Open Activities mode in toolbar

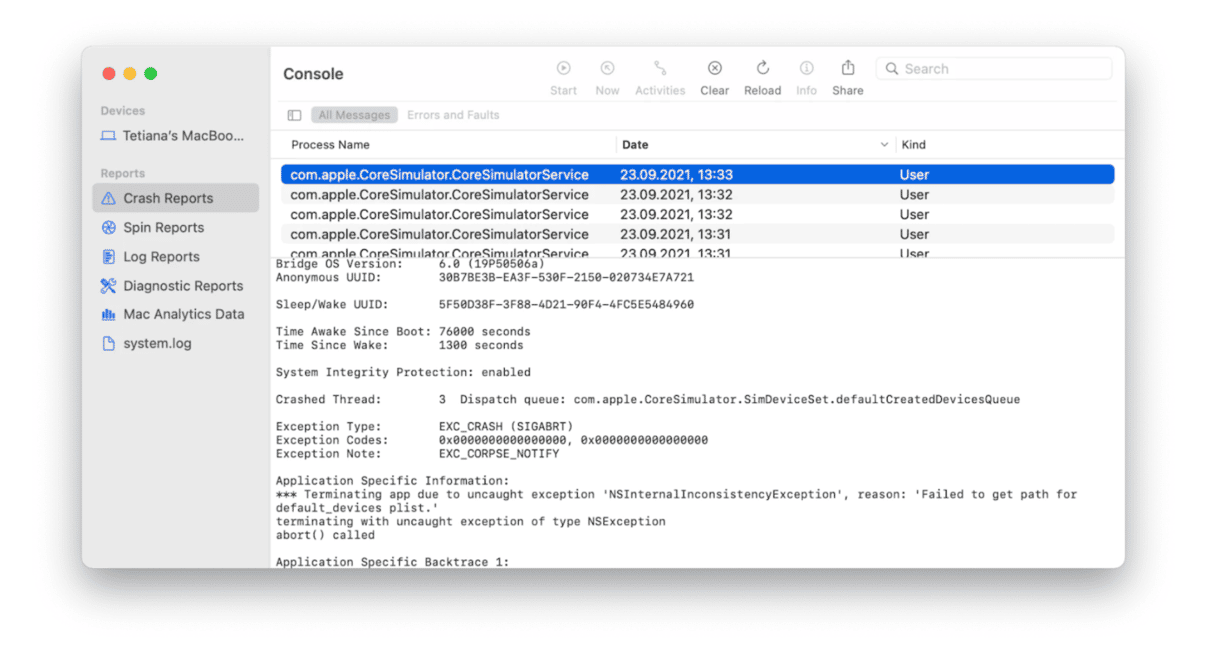pyautogui.click(x=660, y=69)
